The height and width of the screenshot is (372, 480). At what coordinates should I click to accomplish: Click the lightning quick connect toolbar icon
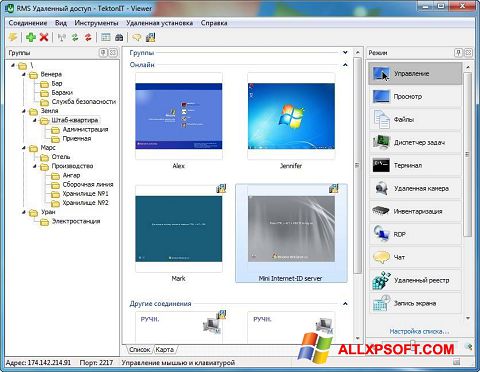point(13,37)
